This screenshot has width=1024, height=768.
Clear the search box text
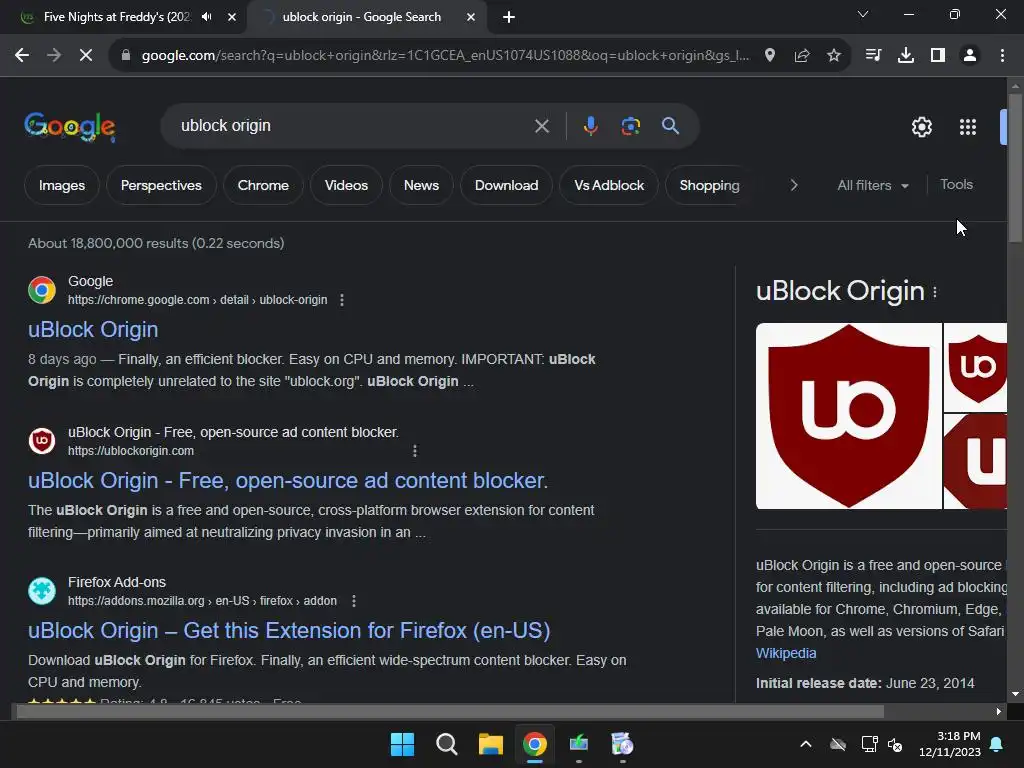pyautogui.click(x=542, y=126)
